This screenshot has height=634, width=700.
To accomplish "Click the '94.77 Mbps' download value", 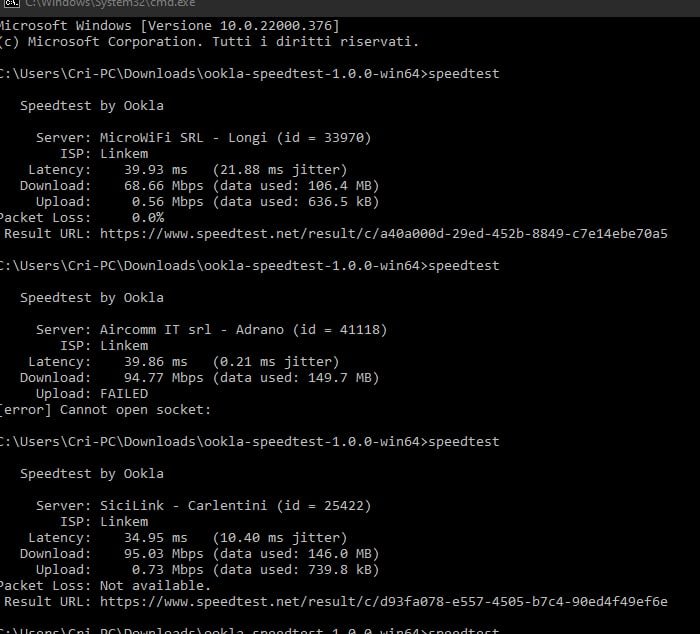I will click(163, 378).
